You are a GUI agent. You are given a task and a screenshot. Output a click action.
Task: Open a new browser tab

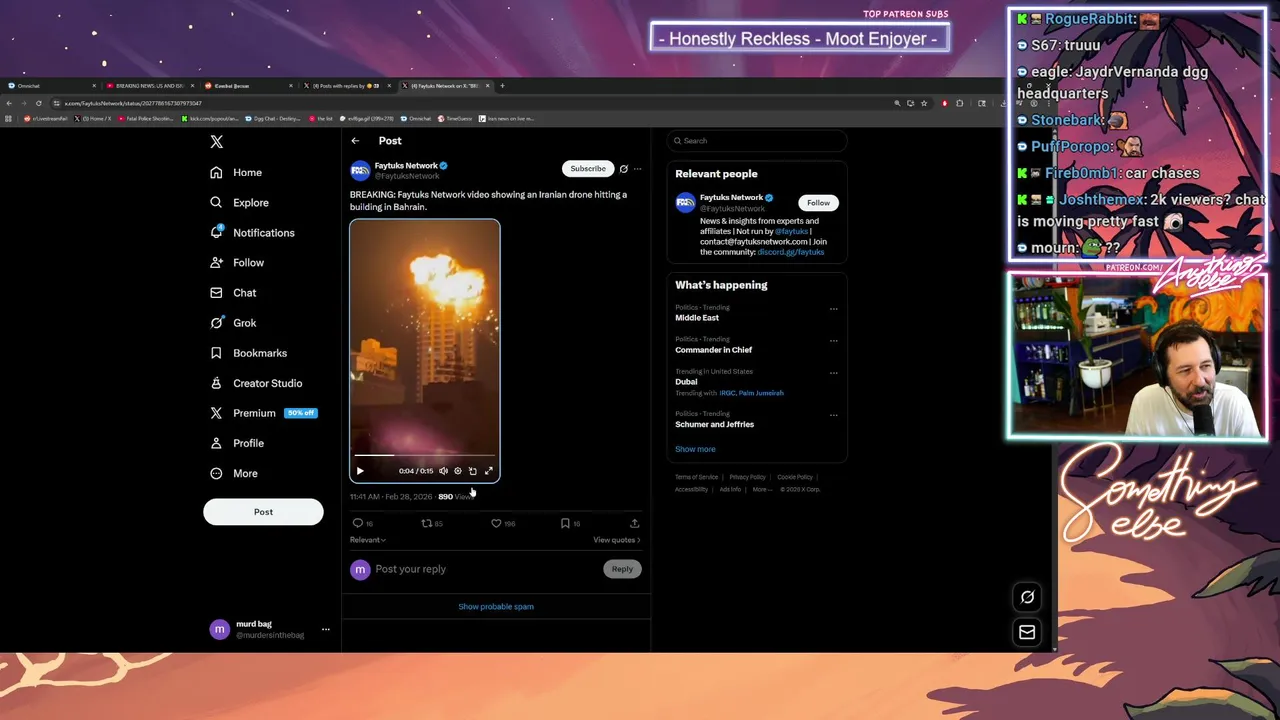click(502, 86)
